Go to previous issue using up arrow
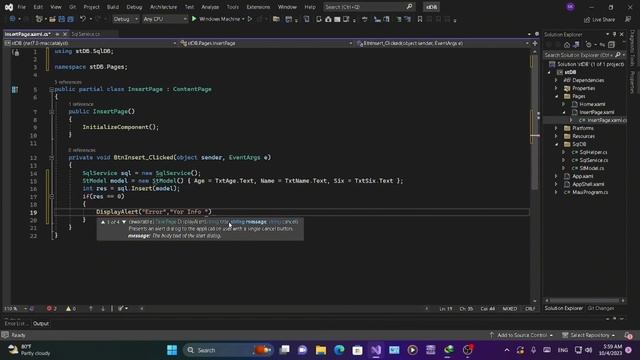The height and width of the screenshot is (360, 640). click(91, 308)
